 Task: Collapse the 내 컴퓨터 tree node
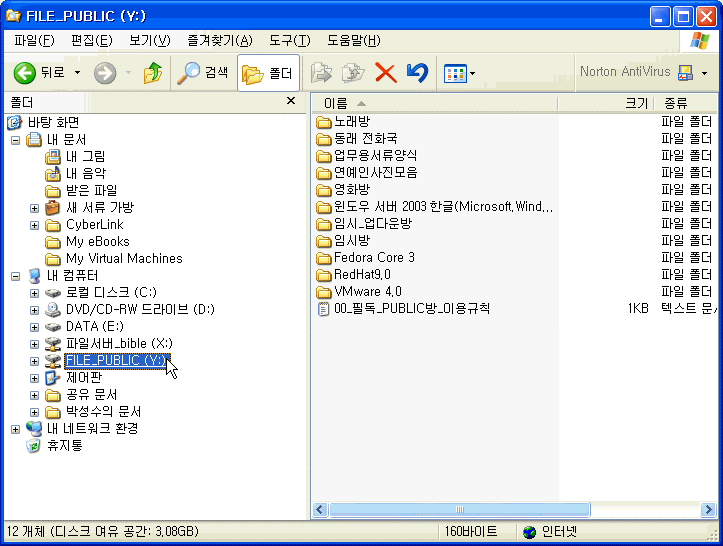click(x=16, y=276)
